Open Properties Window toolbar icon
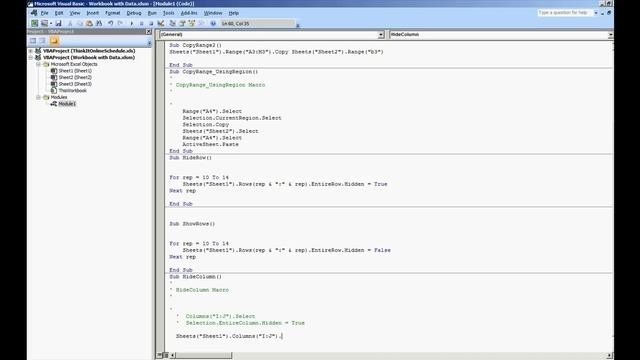Viewport: 640px width, 360px height. [x=182, y=24]
